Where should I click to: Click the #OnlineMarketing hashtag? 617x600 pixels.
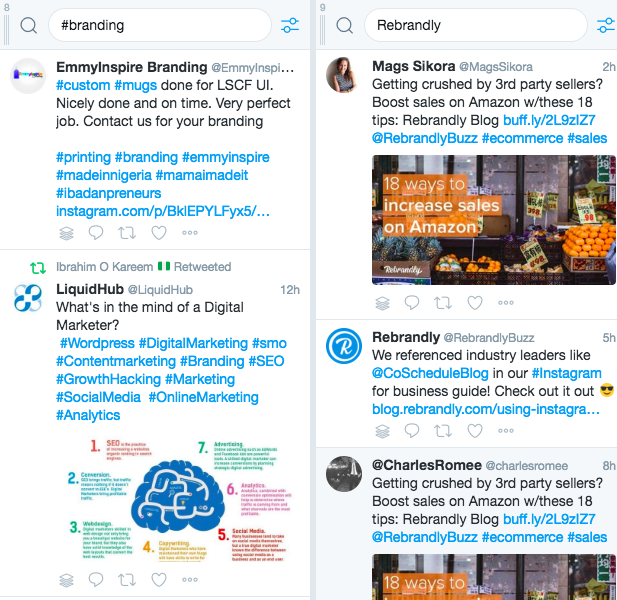click(203, 397)
